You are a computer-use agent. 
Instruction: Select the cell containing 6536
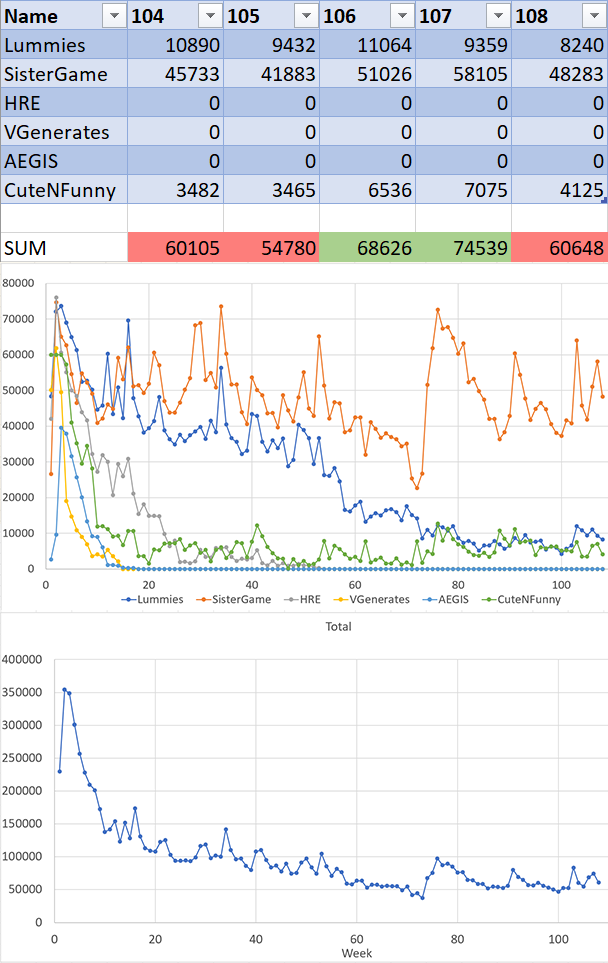click(367, 189)
